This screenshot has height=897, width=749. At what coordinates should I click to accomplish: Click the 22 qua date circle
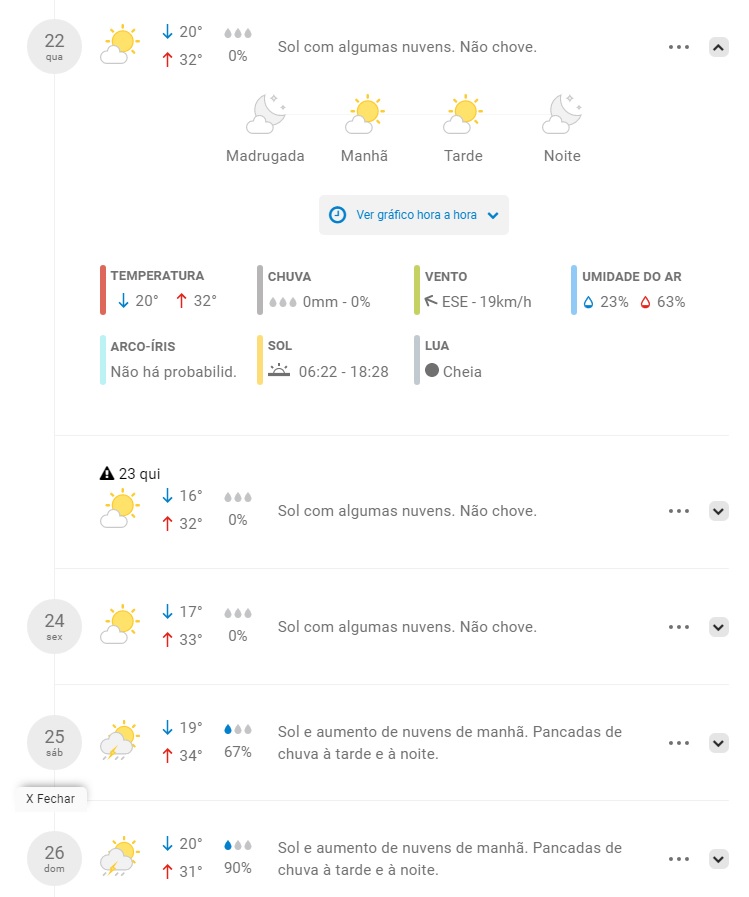coord(54,46)
